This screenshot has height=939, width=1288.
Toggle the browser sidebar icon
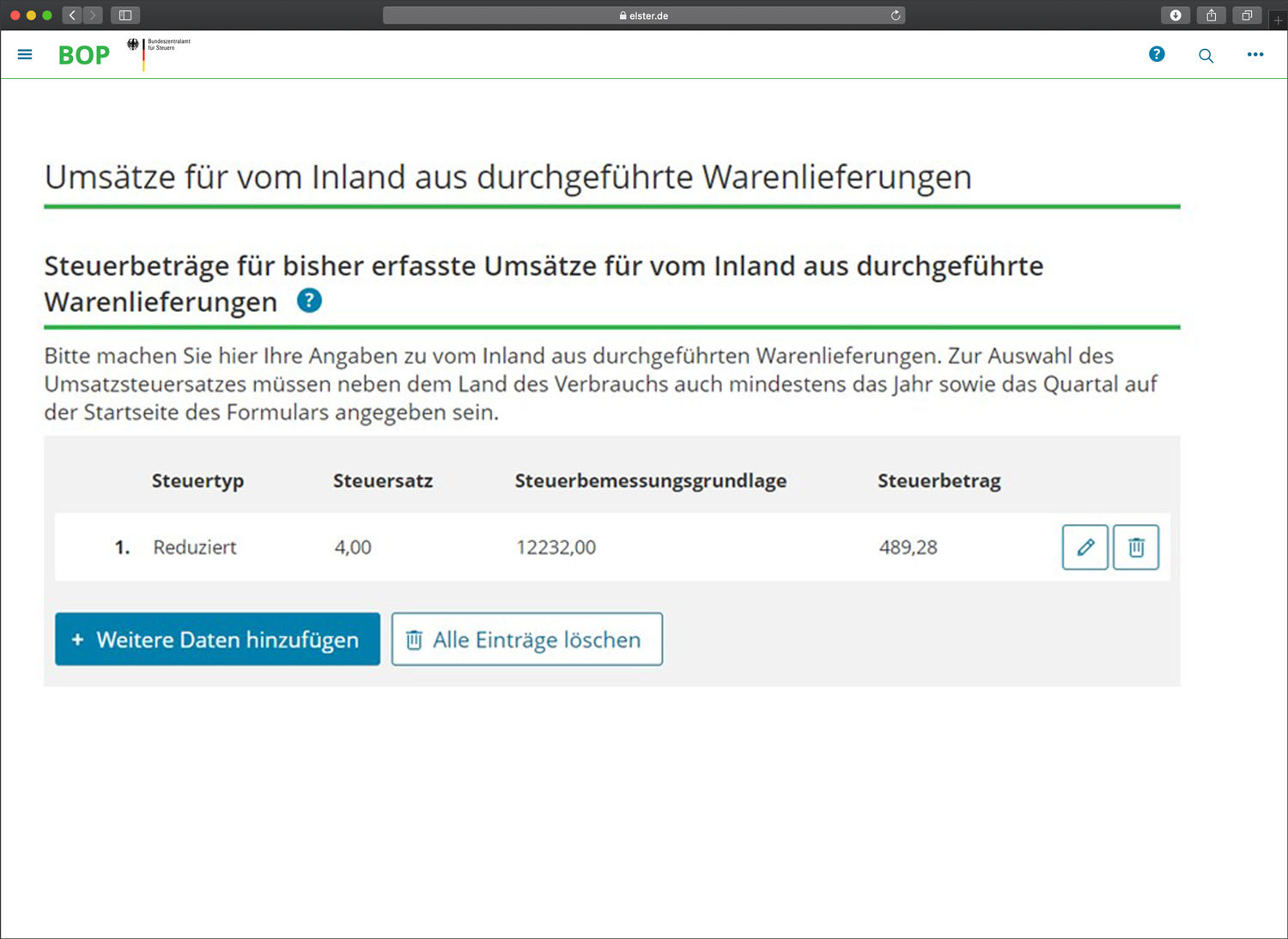pyautogui.click(x=125, y=15)
